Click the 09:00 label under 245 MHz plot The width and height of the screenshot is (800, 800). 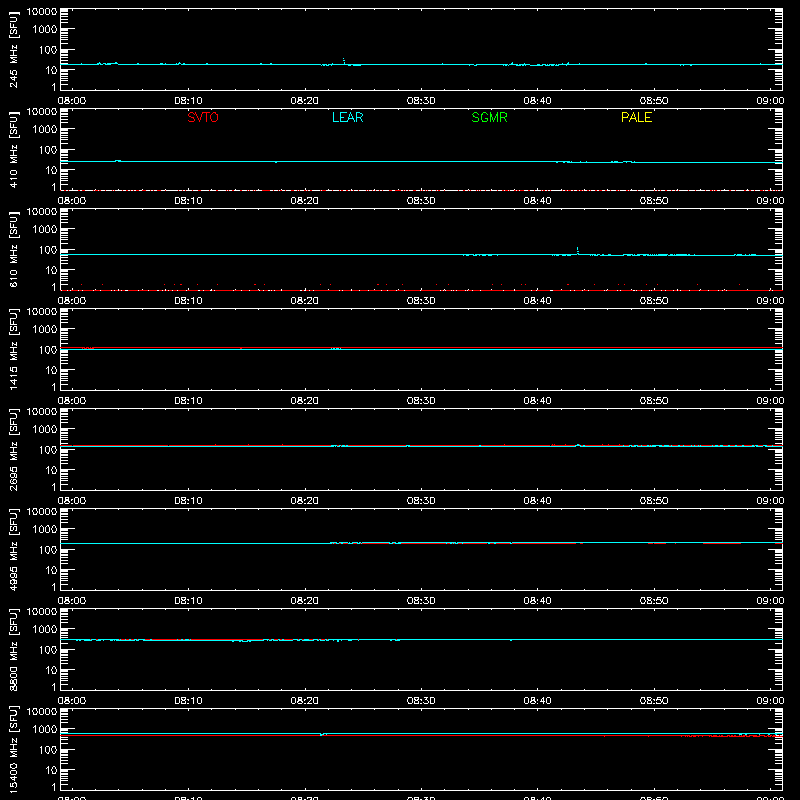click(770, 101)
